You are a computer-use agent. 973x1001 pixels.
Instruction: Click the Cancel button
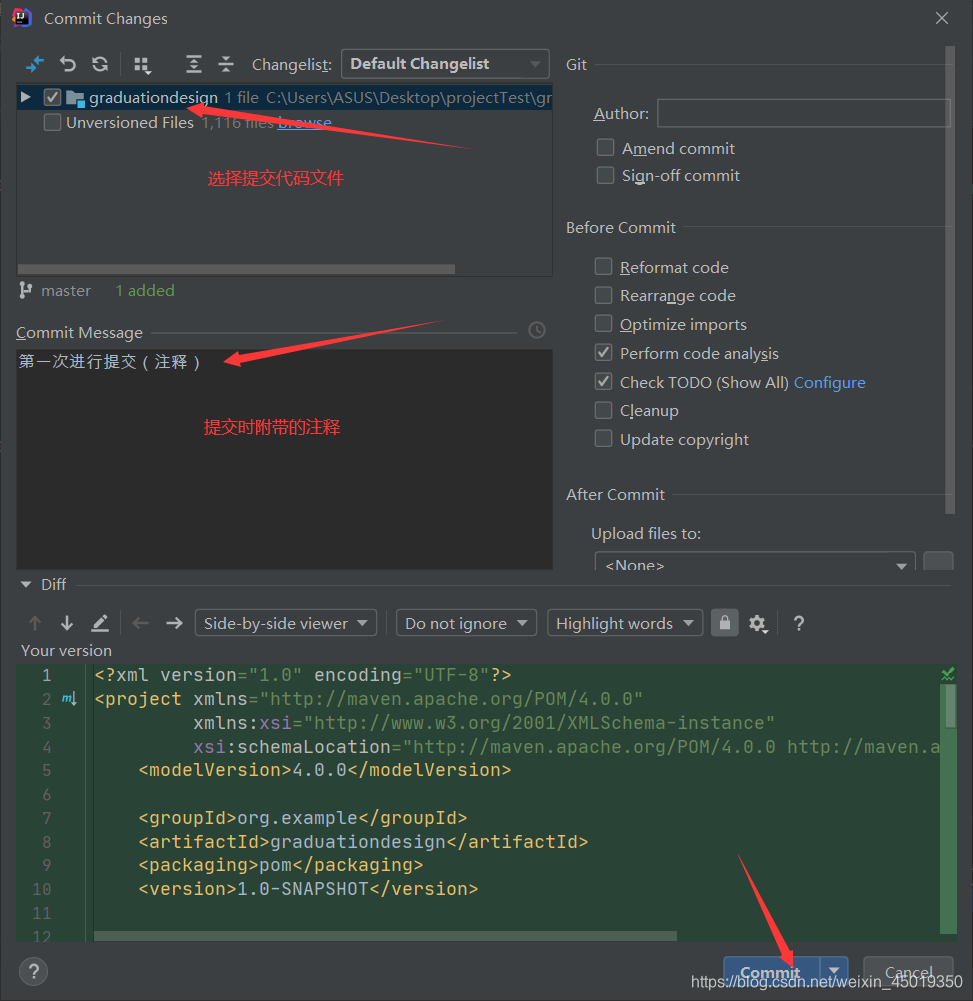(x=908, y=971)
